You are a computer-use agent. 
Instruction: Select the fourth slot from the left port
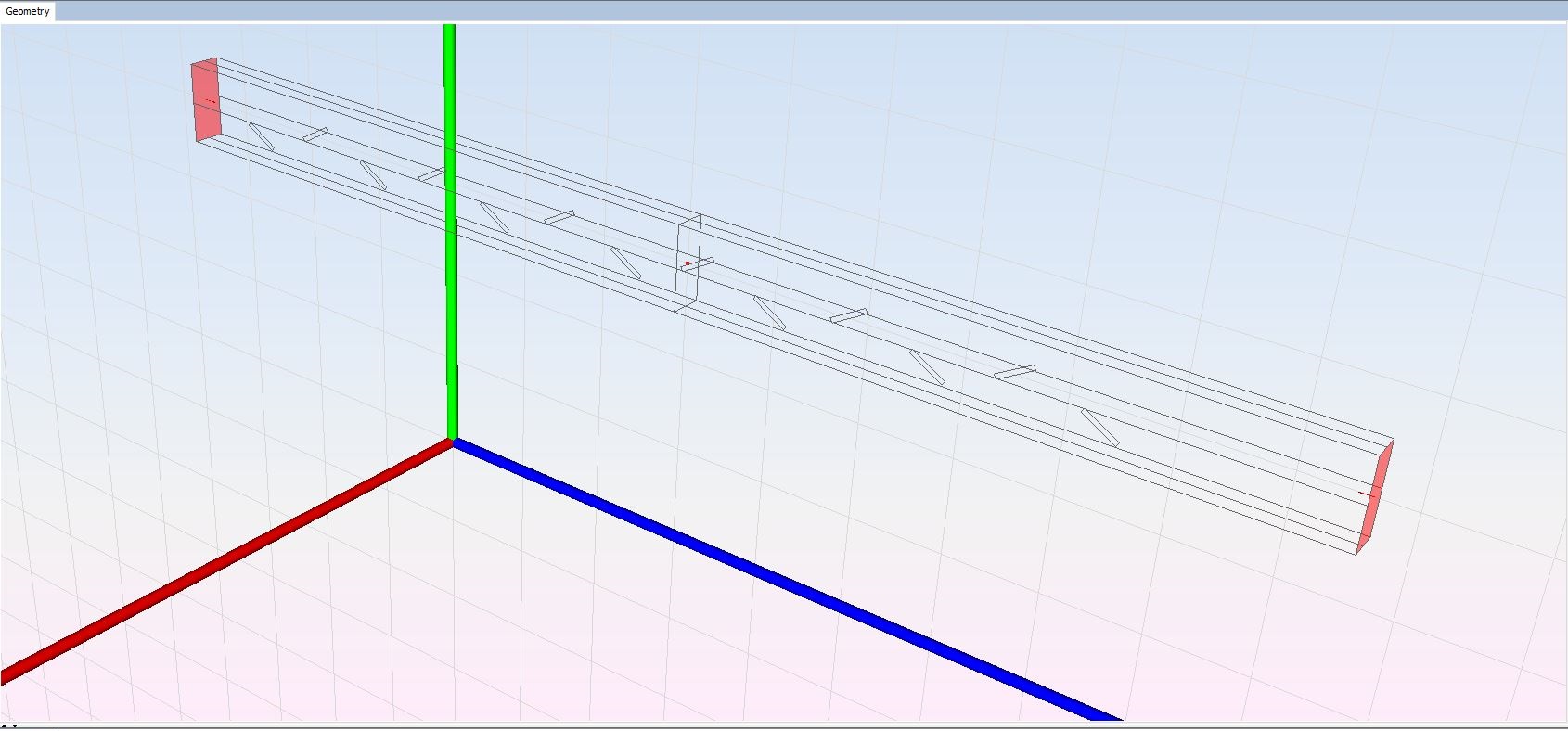click(x=431, y=173)
